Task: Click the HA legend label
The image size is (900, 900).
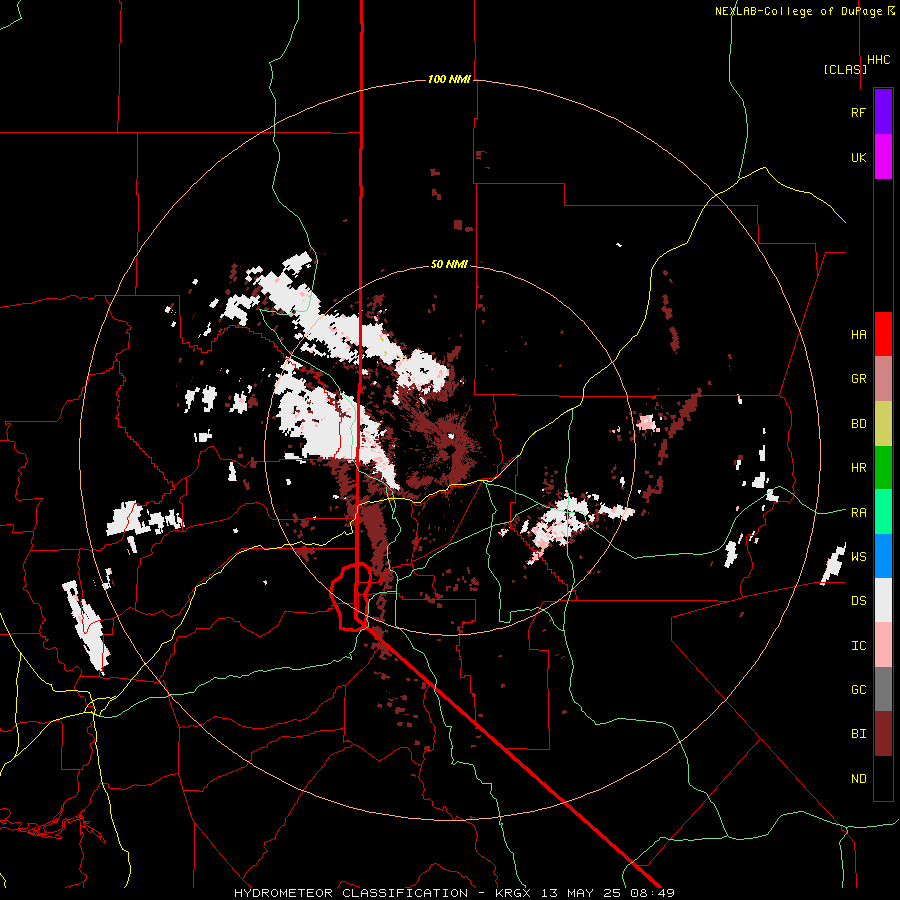Action: tap(858, 335)
